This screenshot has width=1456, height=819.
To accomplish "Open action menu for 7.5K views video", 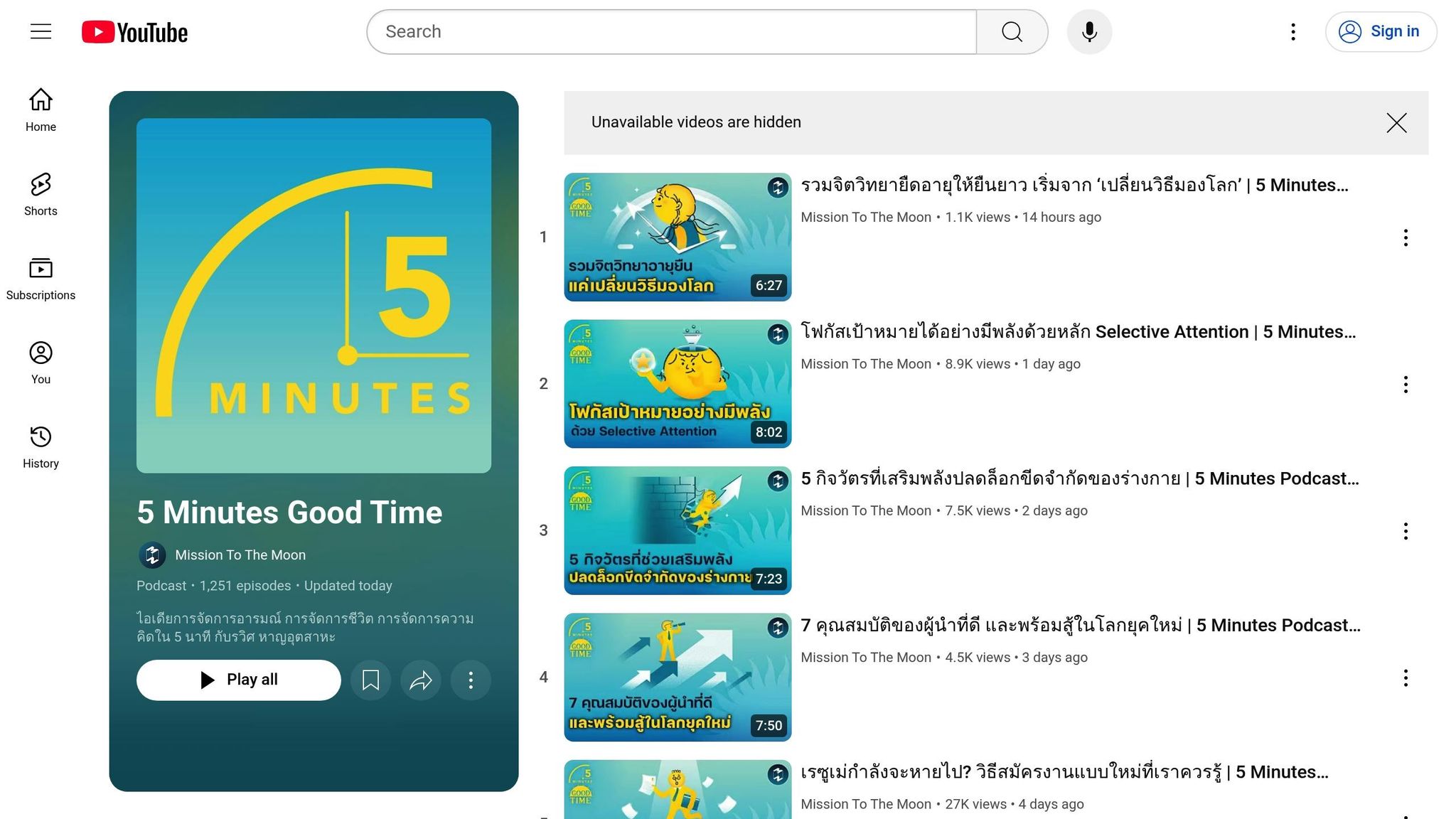I will click(x=1406, y=532).
